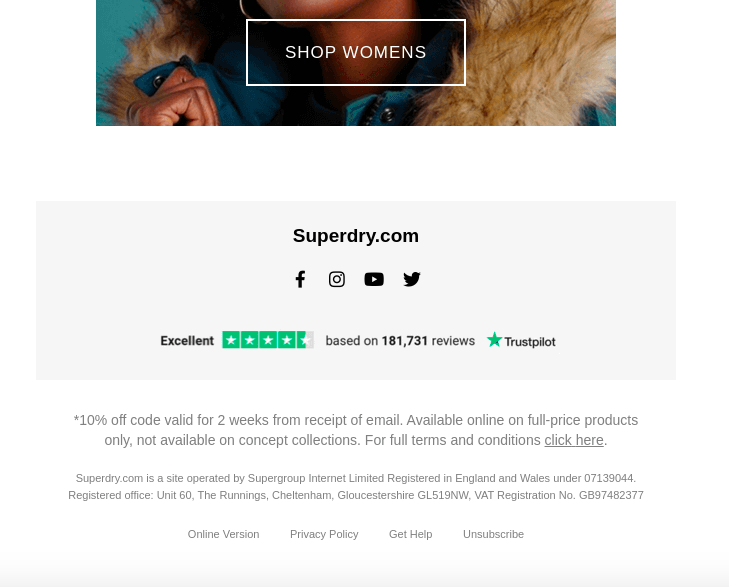Click the Trustpilot wordmark text
Screen dimensions: 729x587
pyautogui.click(x=530, y=342)
